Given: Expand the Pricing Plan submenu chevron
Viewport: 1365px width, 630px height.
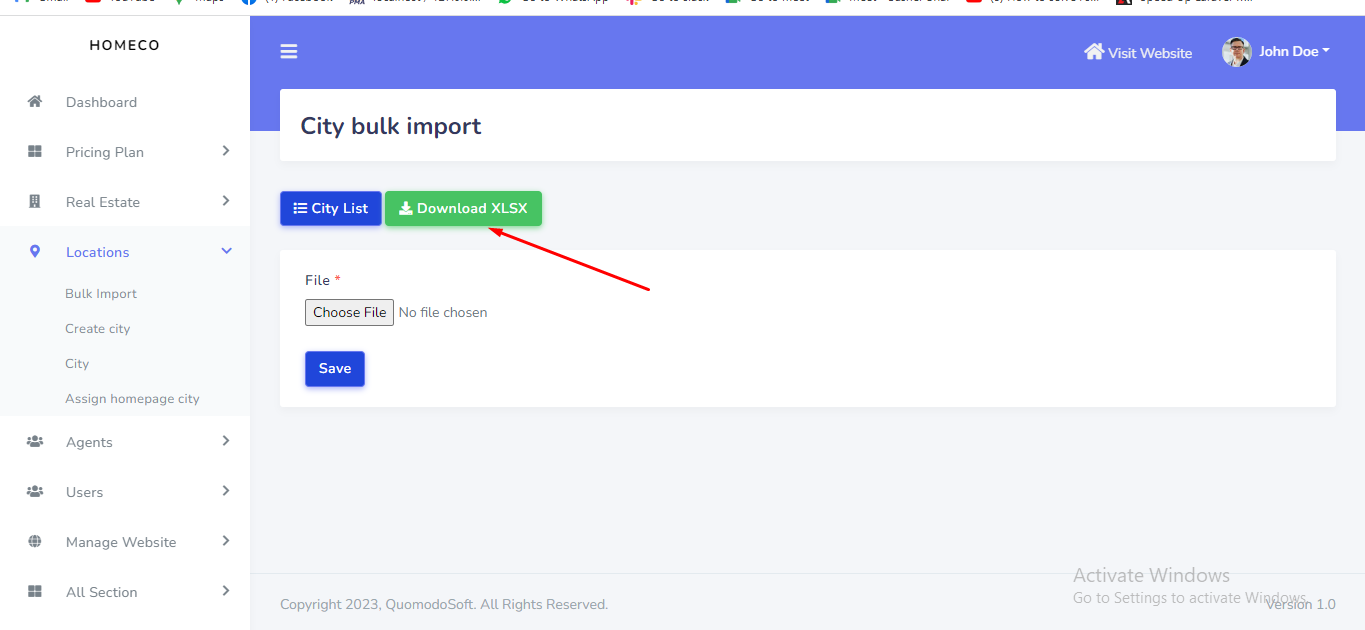Looking at the screenshot, I should [226, 151].
